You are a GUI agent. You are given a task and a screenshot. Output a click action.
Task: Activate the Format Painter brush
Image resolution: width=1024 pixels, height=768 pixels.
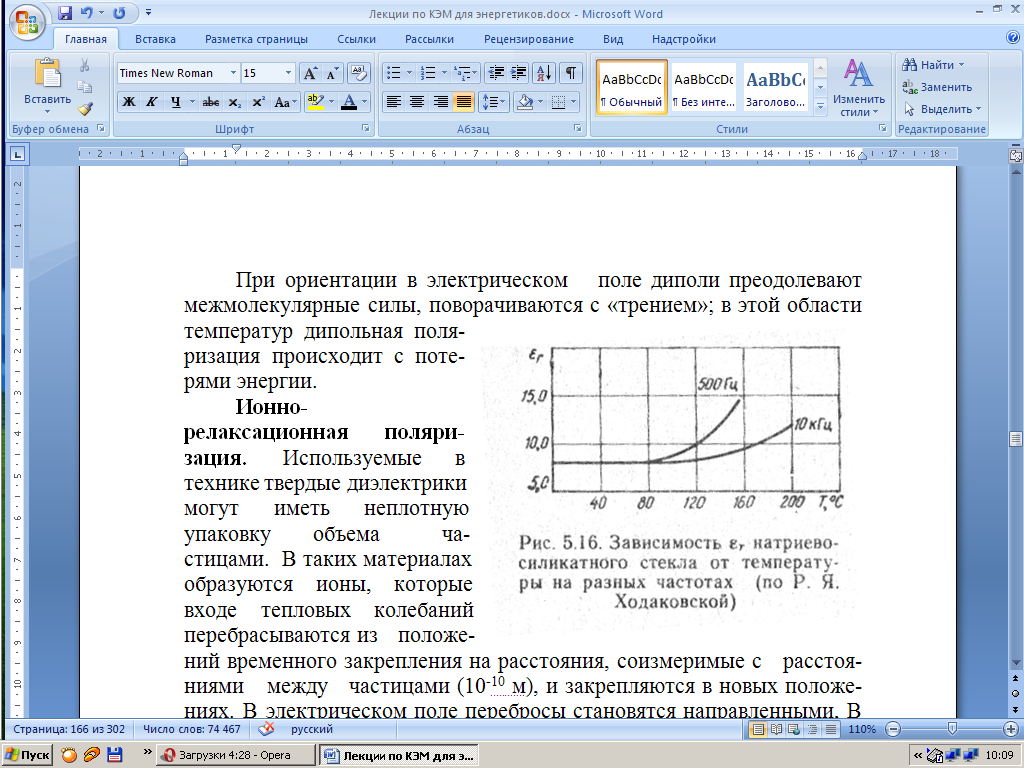click(84, 109)
